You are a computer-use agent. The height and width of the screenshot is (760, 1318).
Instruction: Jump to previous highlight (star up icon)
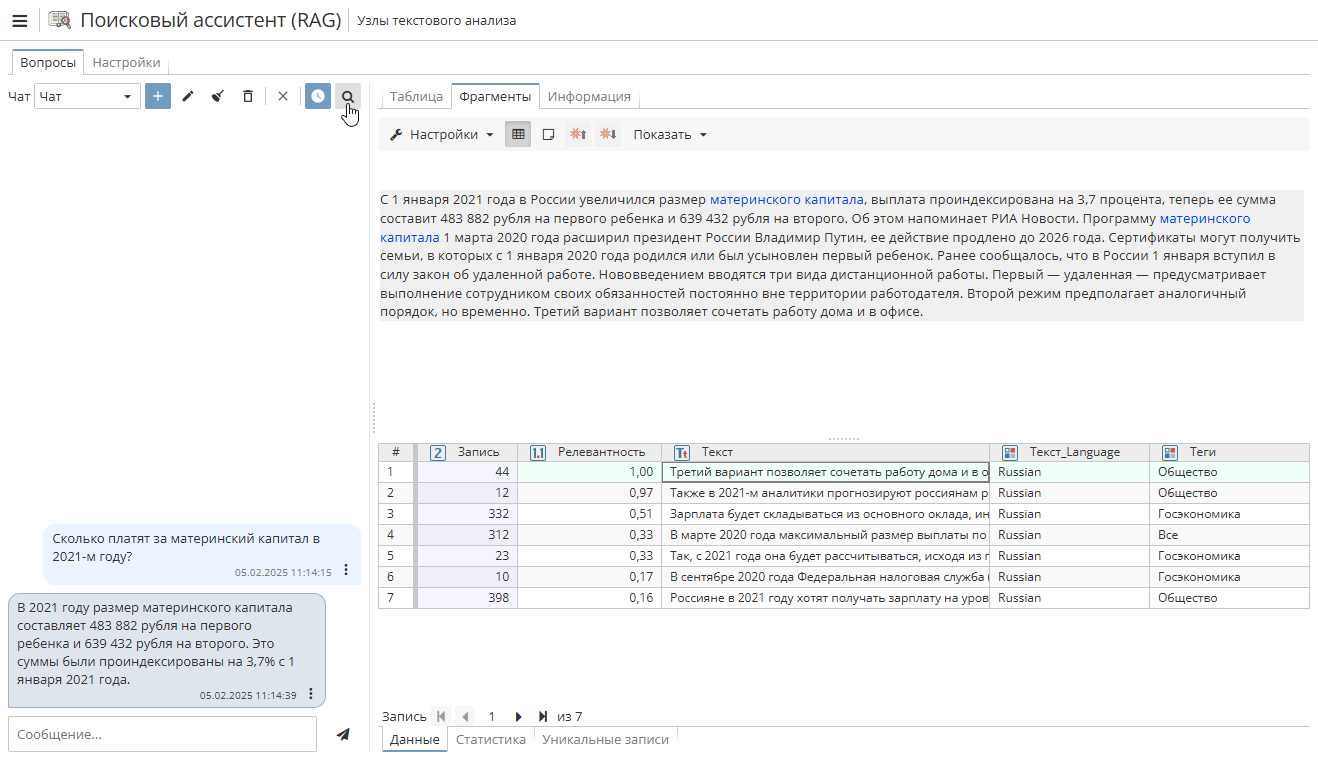(x=578, y=134)
